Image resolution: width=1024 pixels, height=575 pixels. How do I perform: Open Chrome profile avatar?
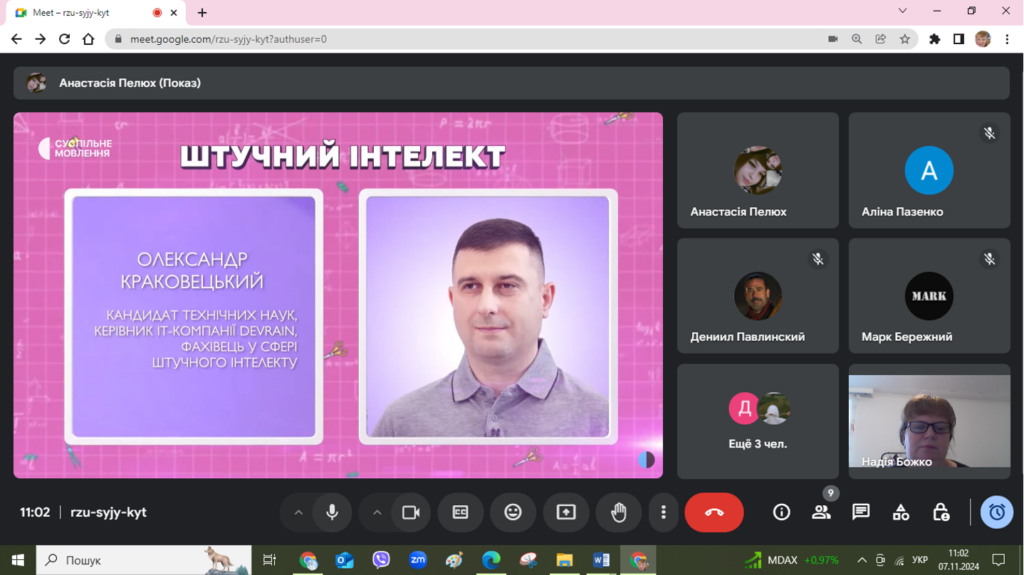coord(983,39)
